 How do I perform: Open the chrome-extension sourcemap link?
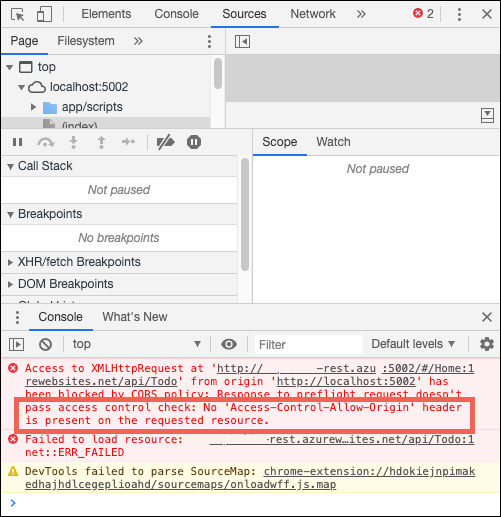pyautogui.click(x=250, y=478)
